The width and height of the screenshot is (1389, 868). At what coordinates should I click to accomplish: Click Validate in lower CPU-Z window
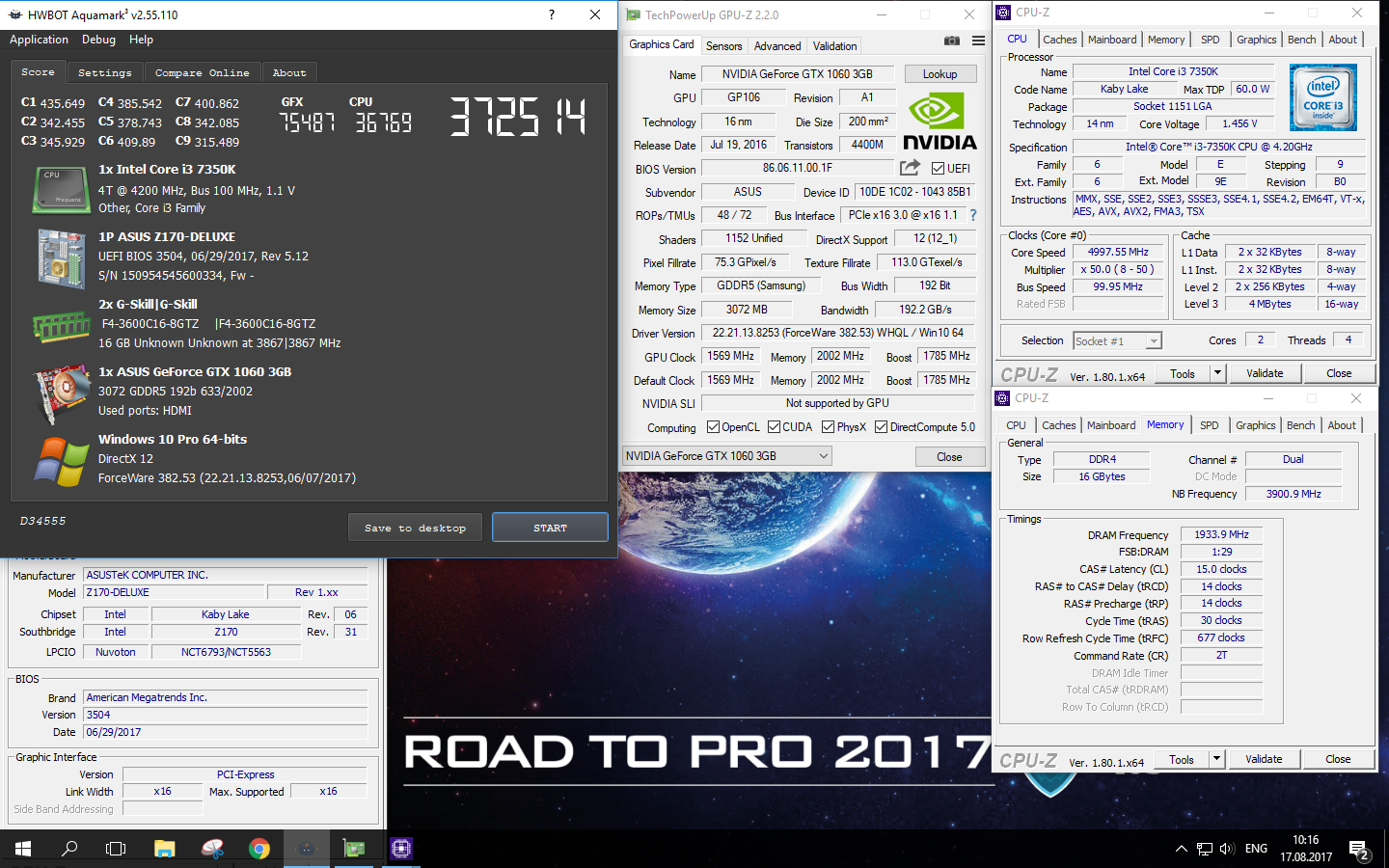(1264, 759)
